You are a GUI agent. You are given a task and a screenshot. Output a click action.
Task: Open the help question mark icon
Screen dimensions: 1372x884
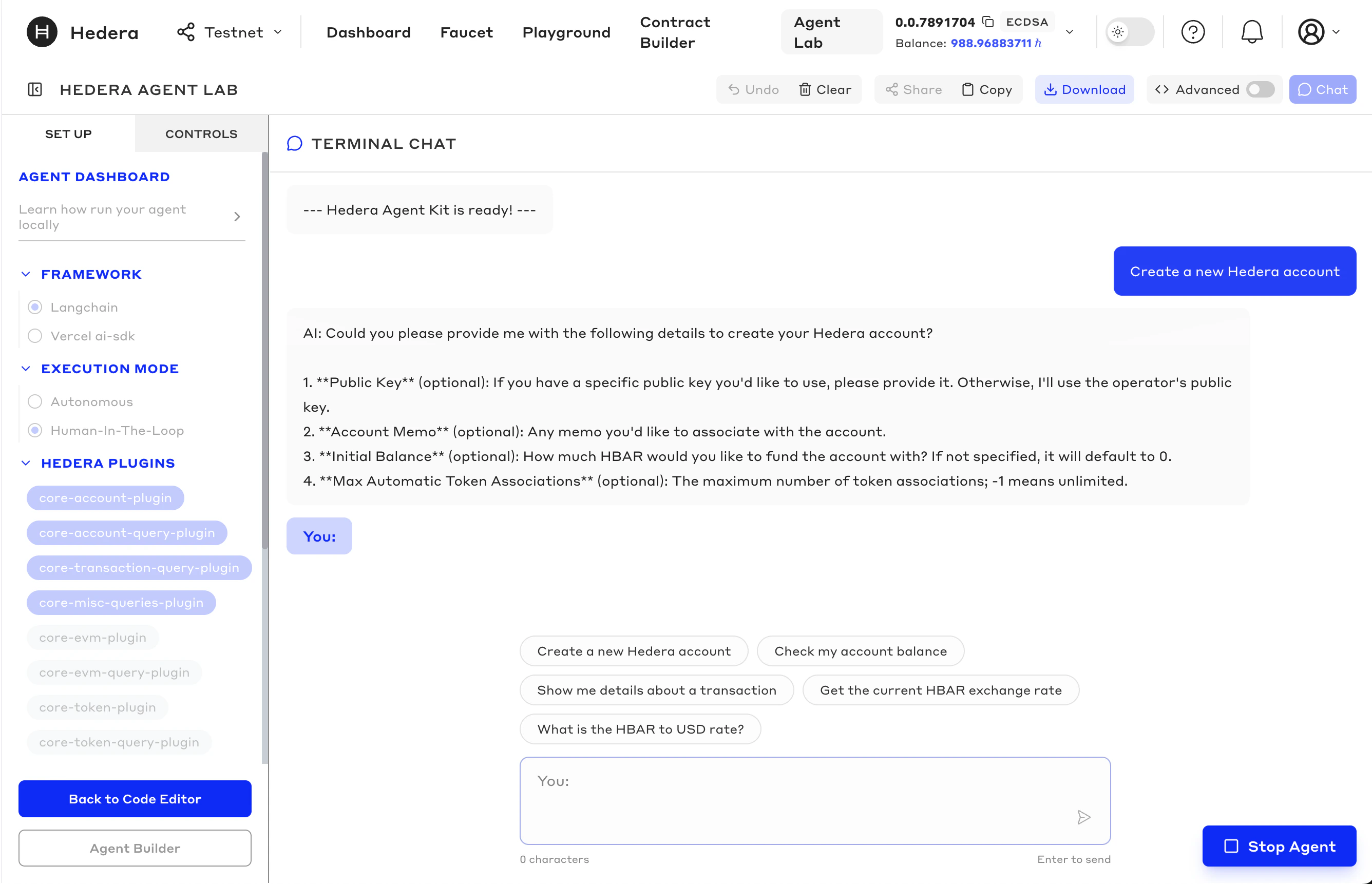click(1192, 32)
